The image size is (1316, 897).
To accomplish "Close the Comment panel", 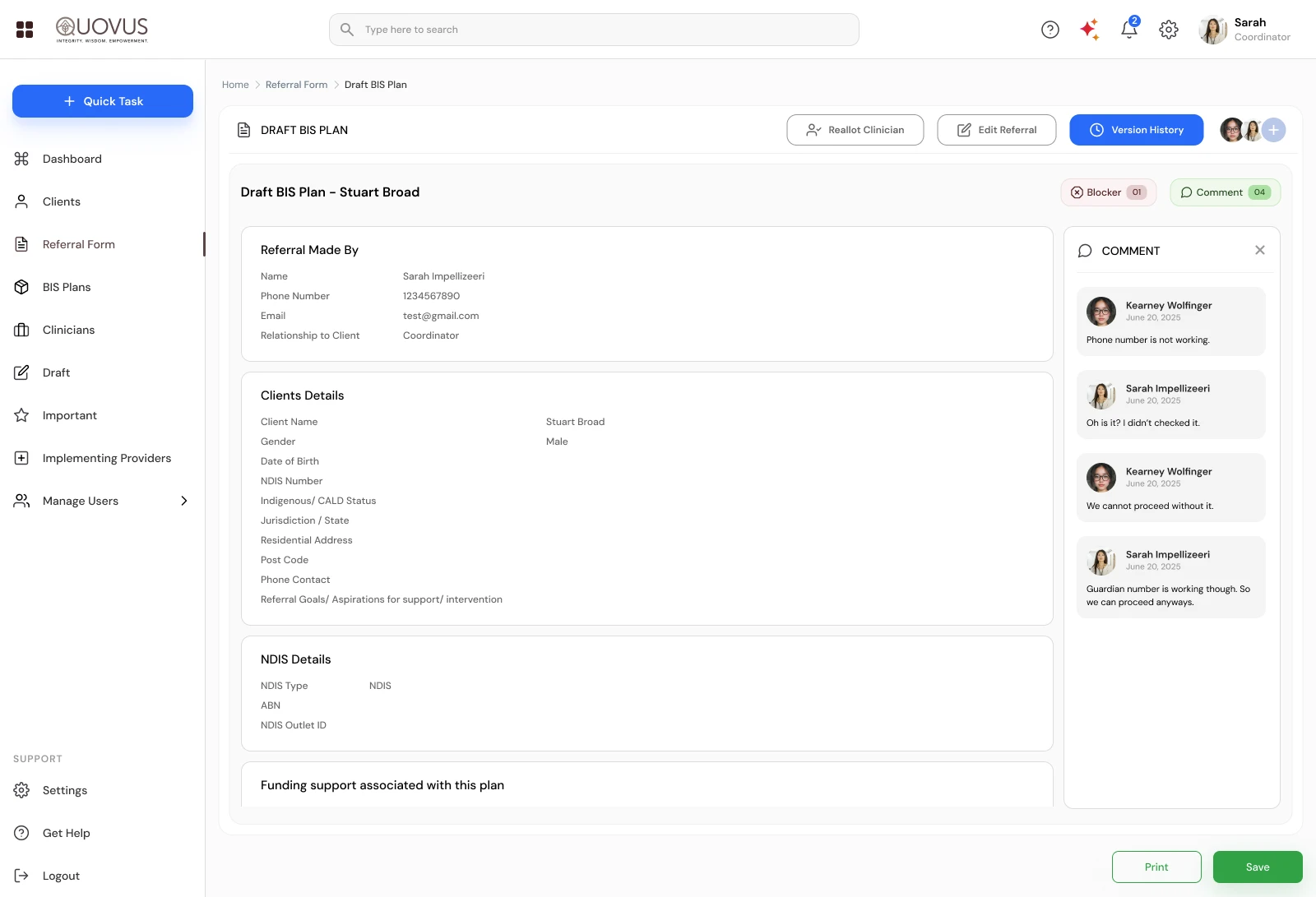I will pyautogui.click(x=1260, y=250).
